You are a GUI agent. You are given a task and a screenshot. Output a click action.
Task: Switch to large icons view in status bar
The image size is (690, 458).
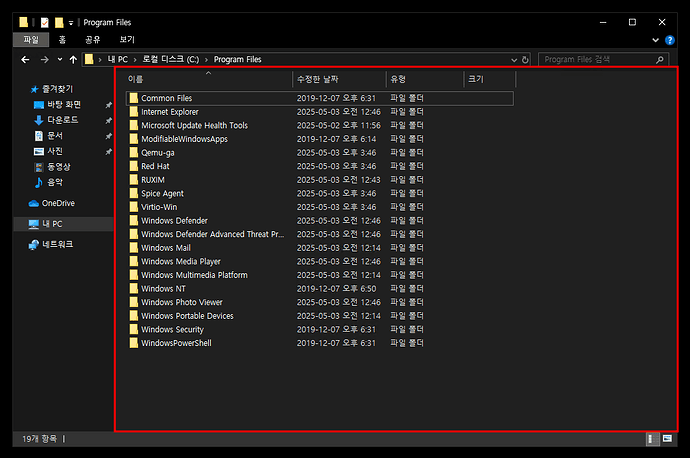[667, 439]
